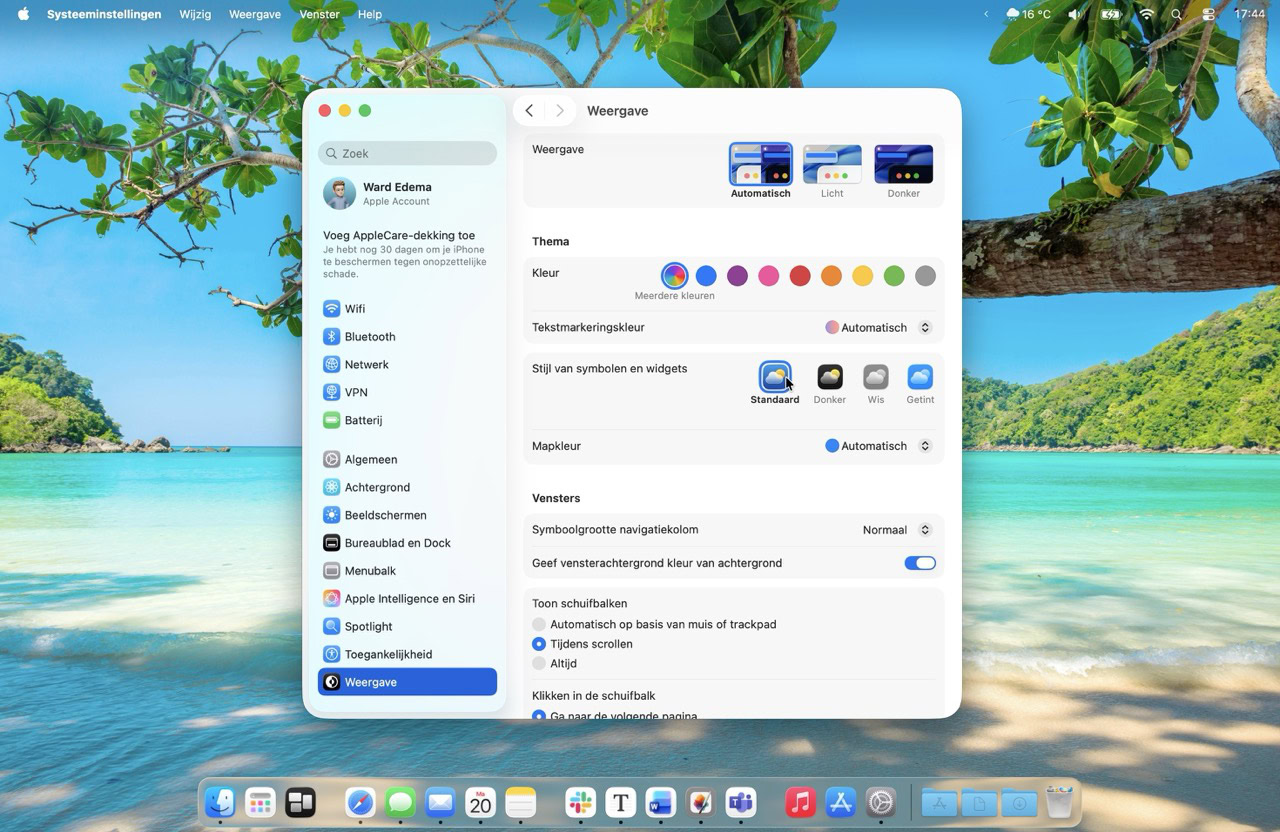Launch Safari from the Dock
This screenshot has height=832, width=1280.
pos(360,802)
